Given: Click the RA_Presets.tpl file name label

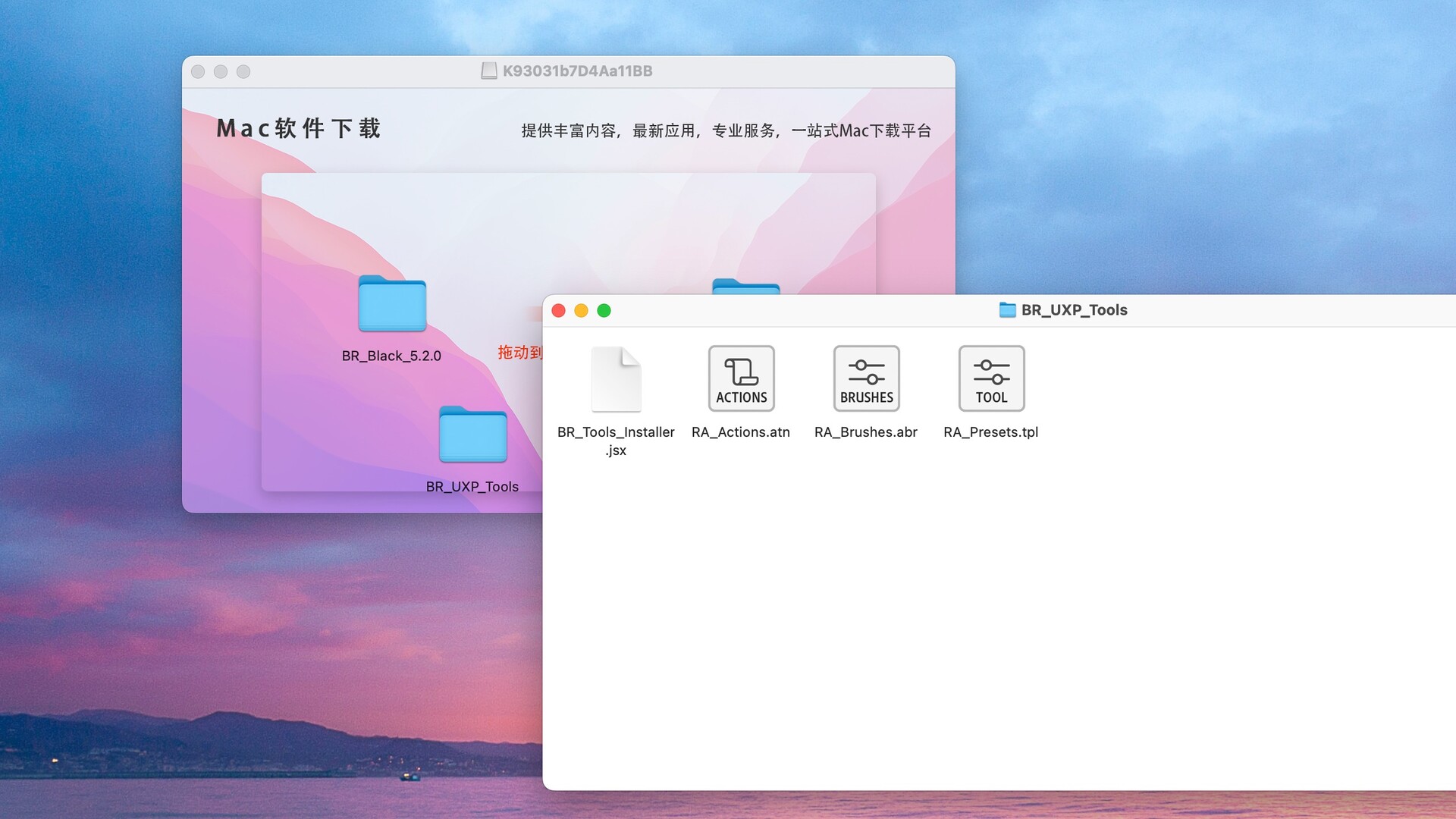Looking at the screenshot, I should [x=990, y=432].
